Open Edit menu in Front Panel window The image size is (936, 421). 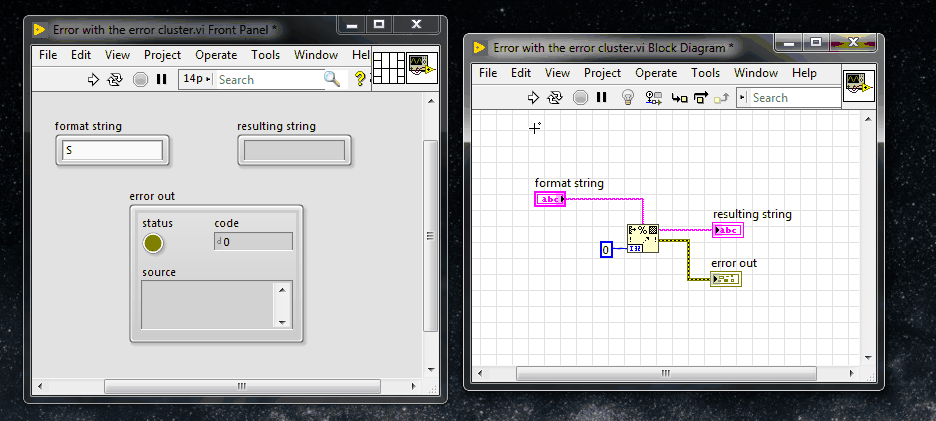tap(81, 55)
